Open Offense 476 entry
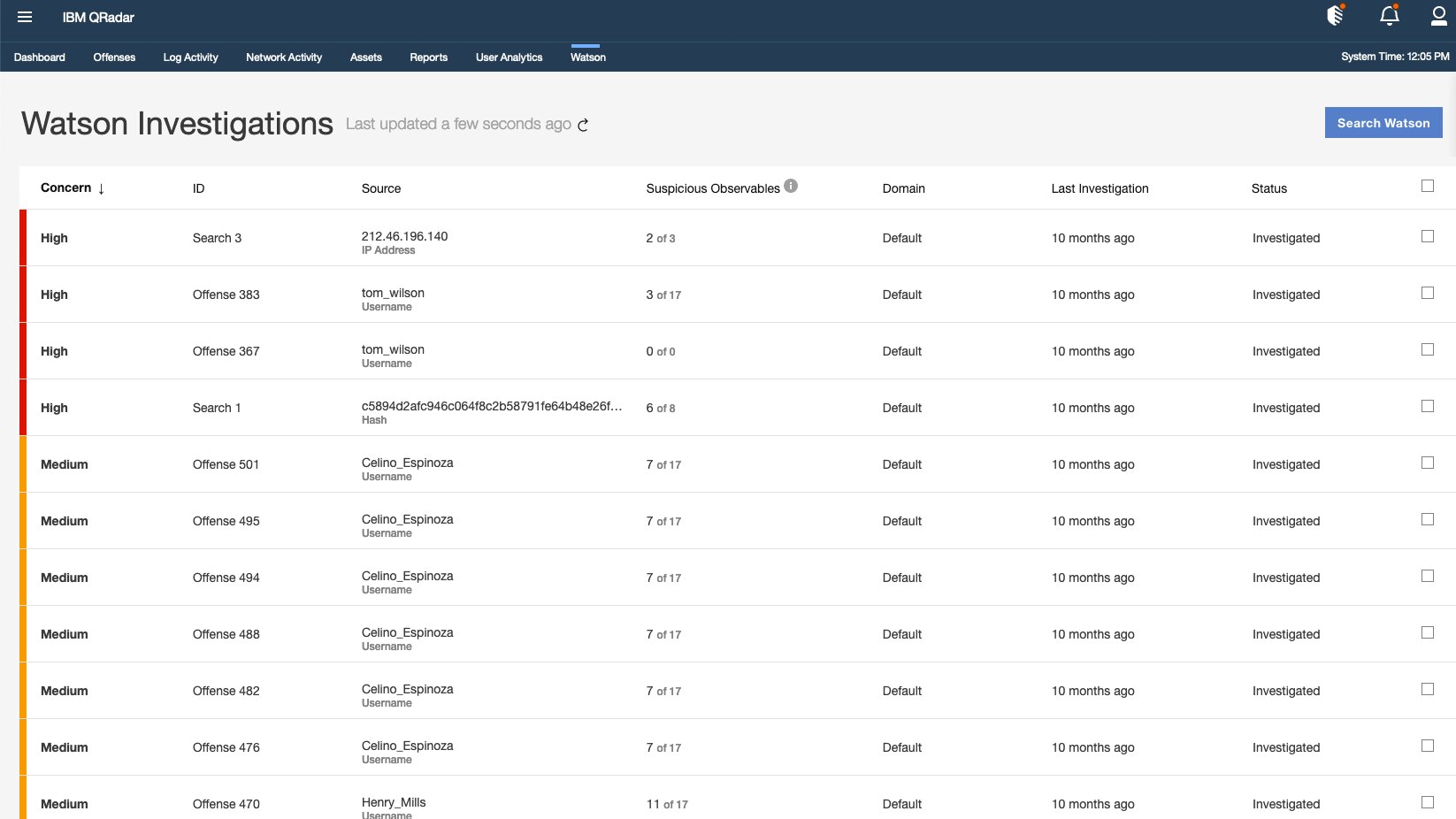The height and width of the screenshot is (819, 1456). 226,747
